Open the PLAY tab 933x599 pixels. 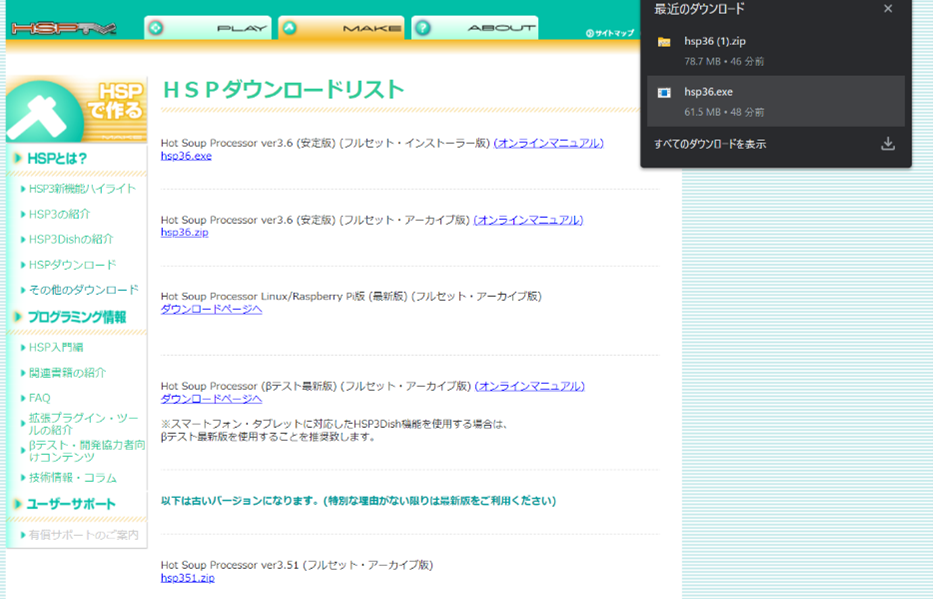pos(208,28)
